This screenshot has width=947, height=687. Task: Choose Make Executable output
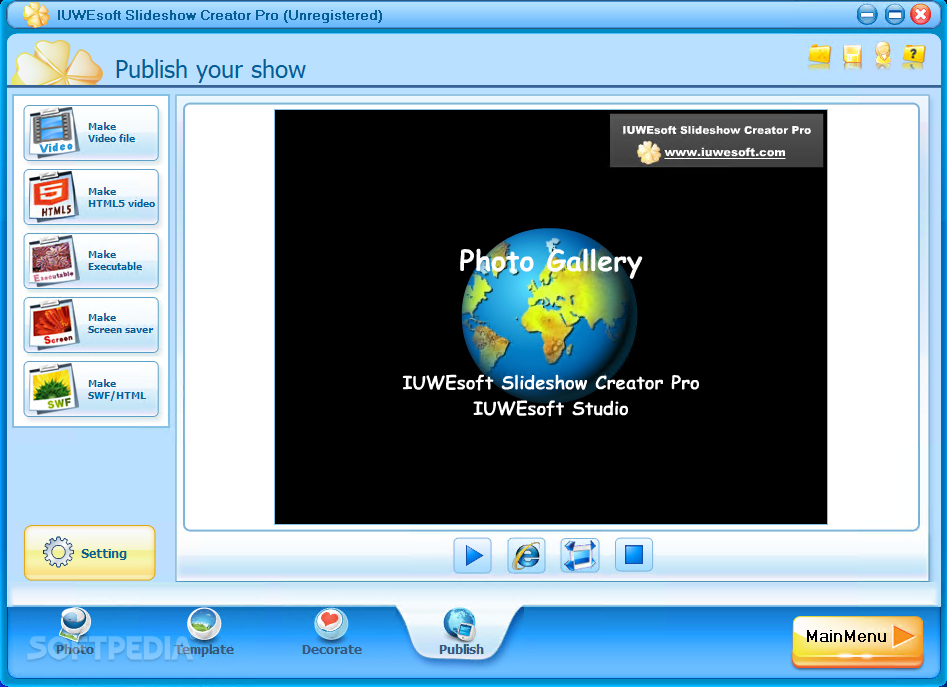tap(91, 261)
